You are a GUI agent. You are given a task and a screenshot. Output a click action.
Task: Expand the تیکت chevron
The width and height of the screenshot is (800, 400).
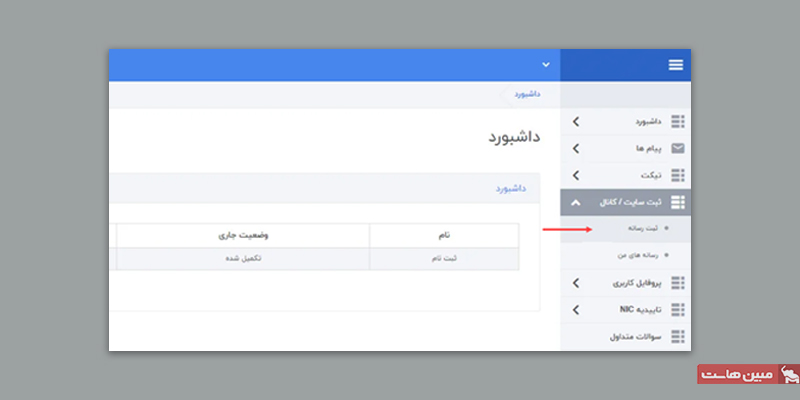coord(576,176)
